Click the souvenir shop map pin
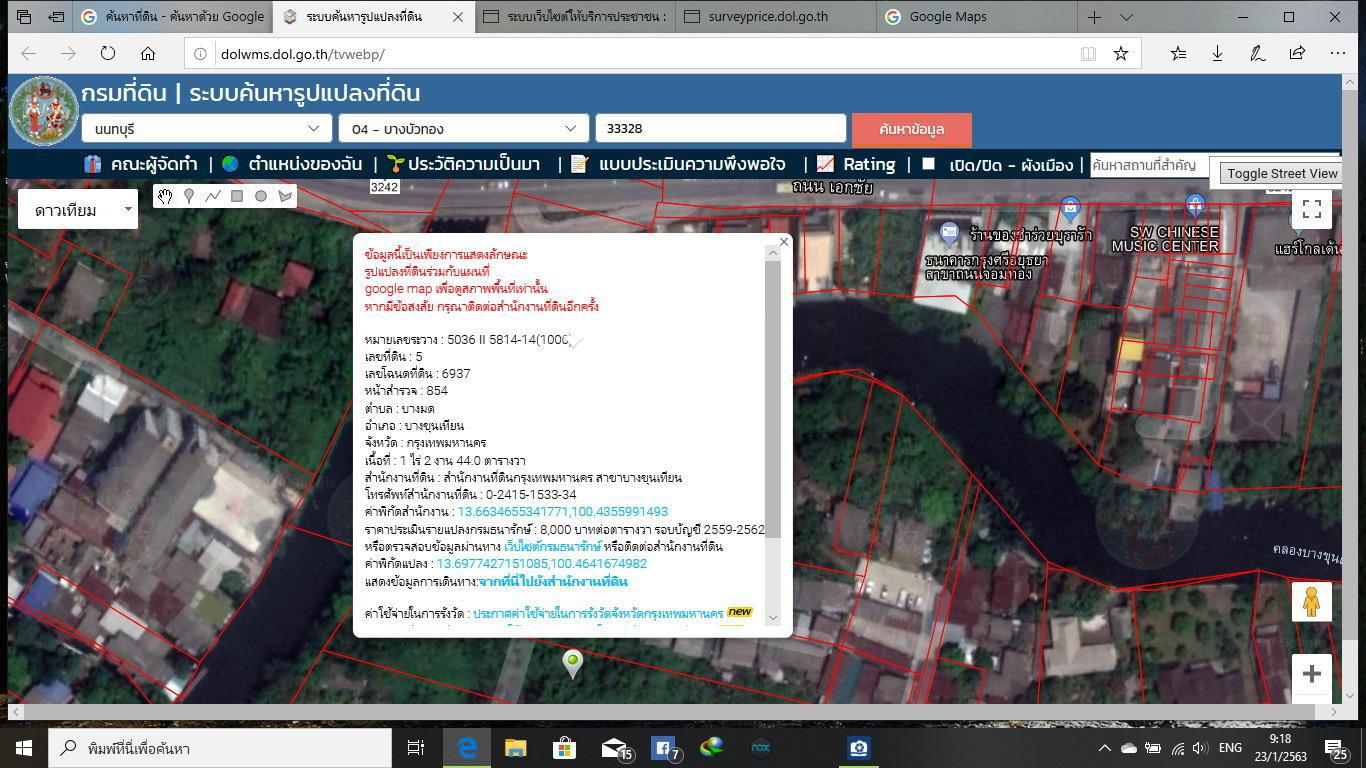 click(x=1070, y=210)
